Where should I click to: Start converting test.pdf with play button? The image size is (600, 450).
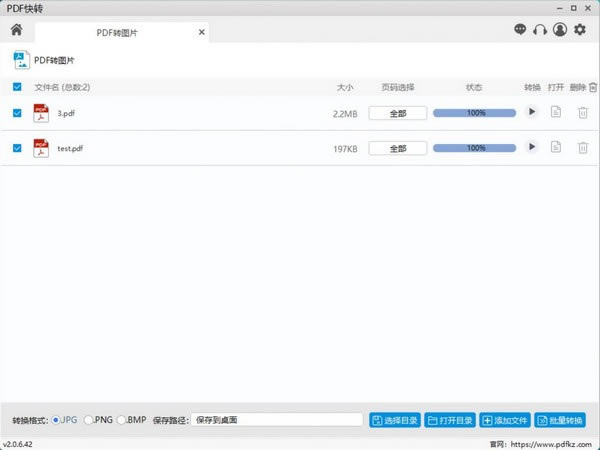click(532, 147)
